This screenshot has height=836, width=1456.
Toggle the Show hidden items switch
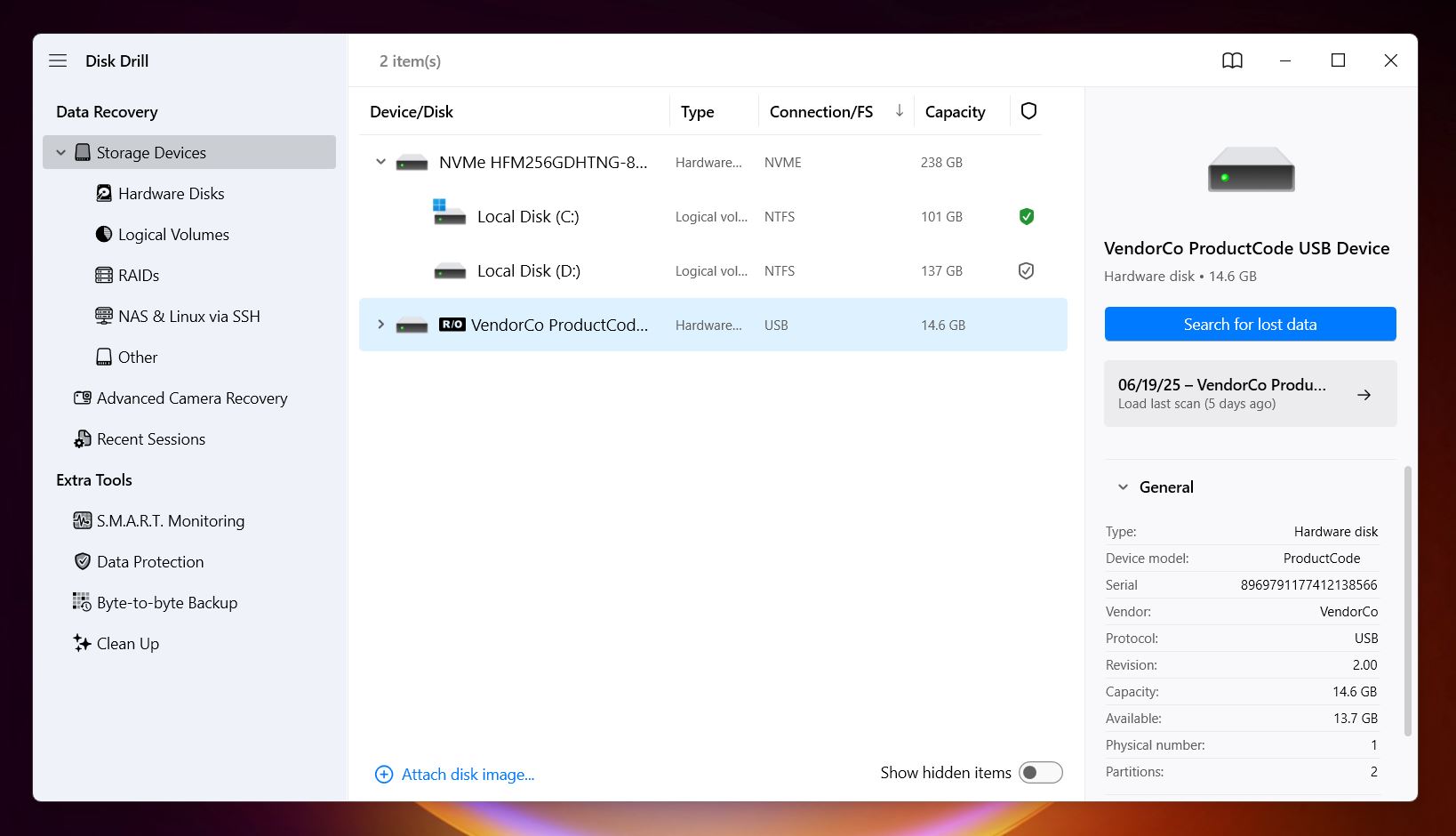pos(1041,773)
